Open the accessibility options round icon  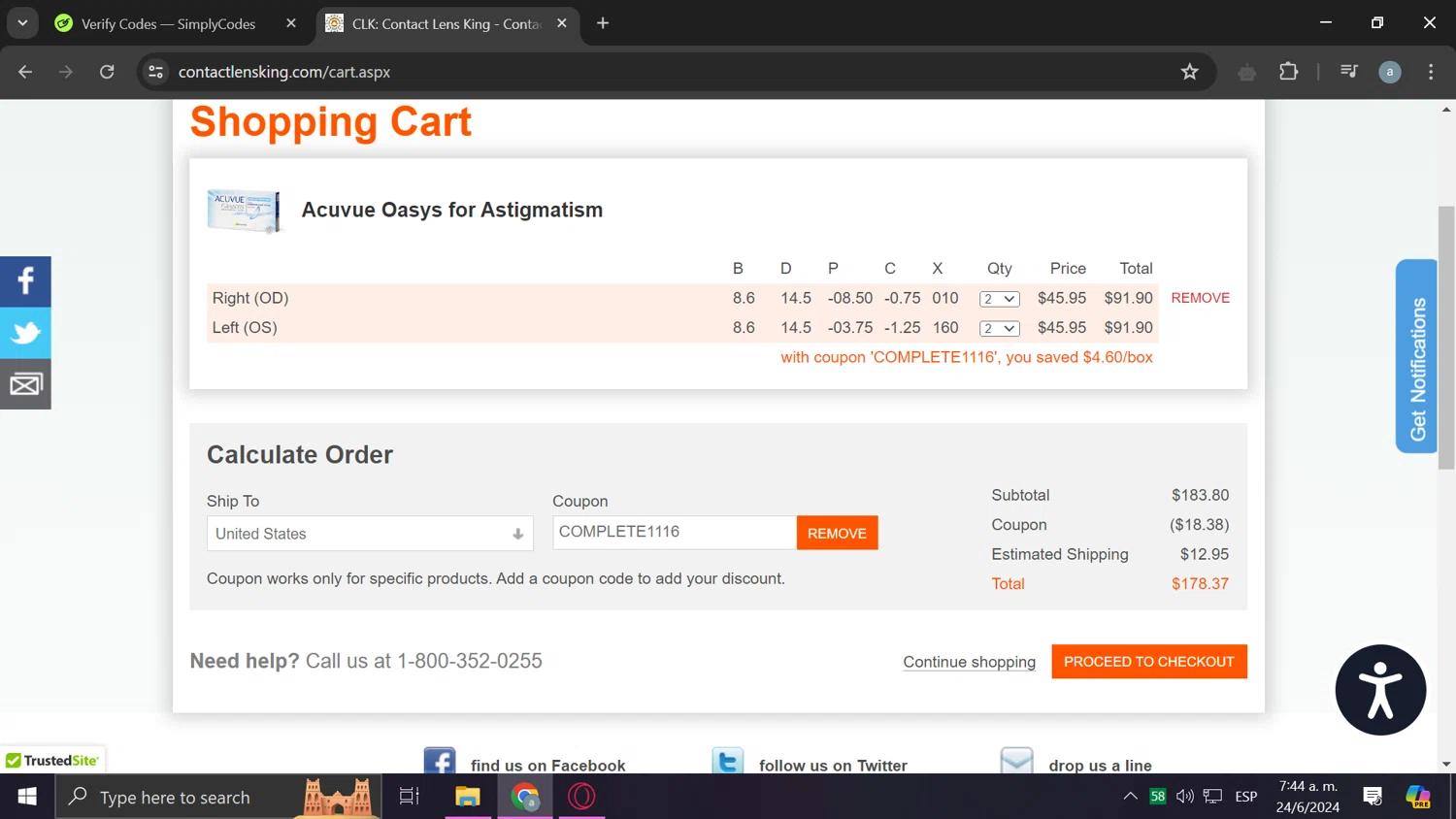(1380, 690)
